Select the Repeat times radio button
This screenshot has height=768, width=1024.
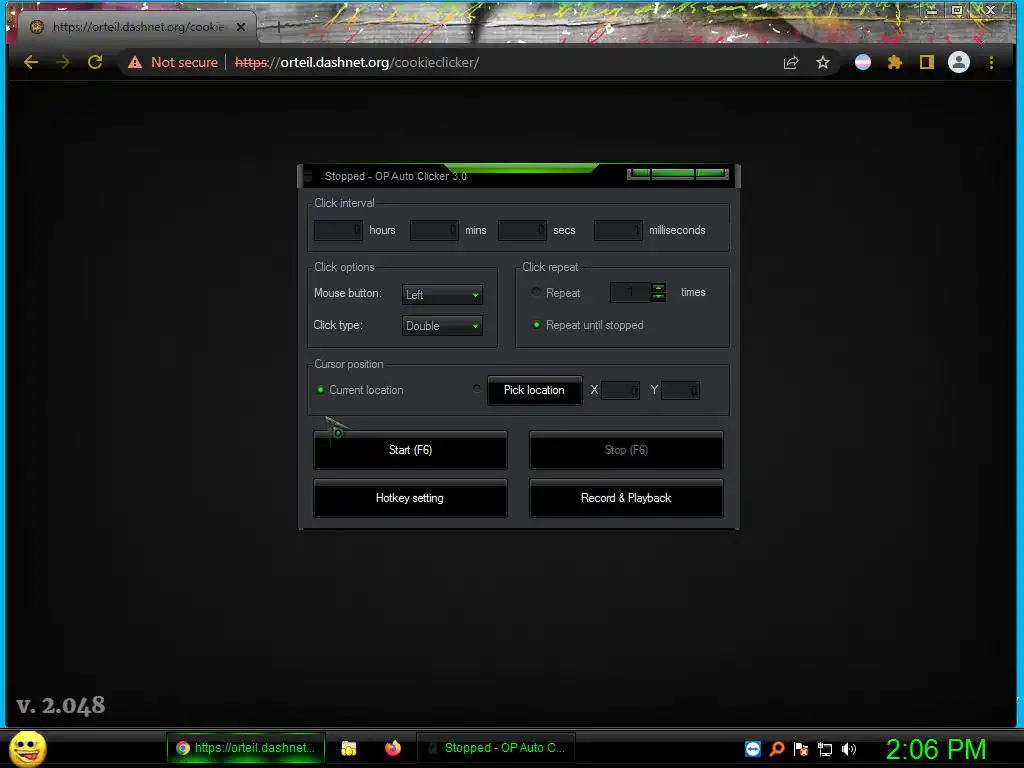coord(536,292)
